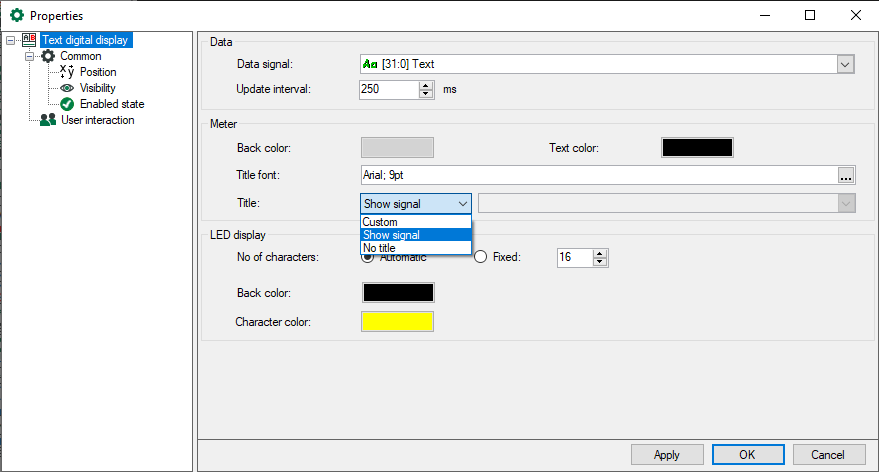Click the Cancel button
The width and height of the screenshot is (879, 472).
click(x=828, y=455)
